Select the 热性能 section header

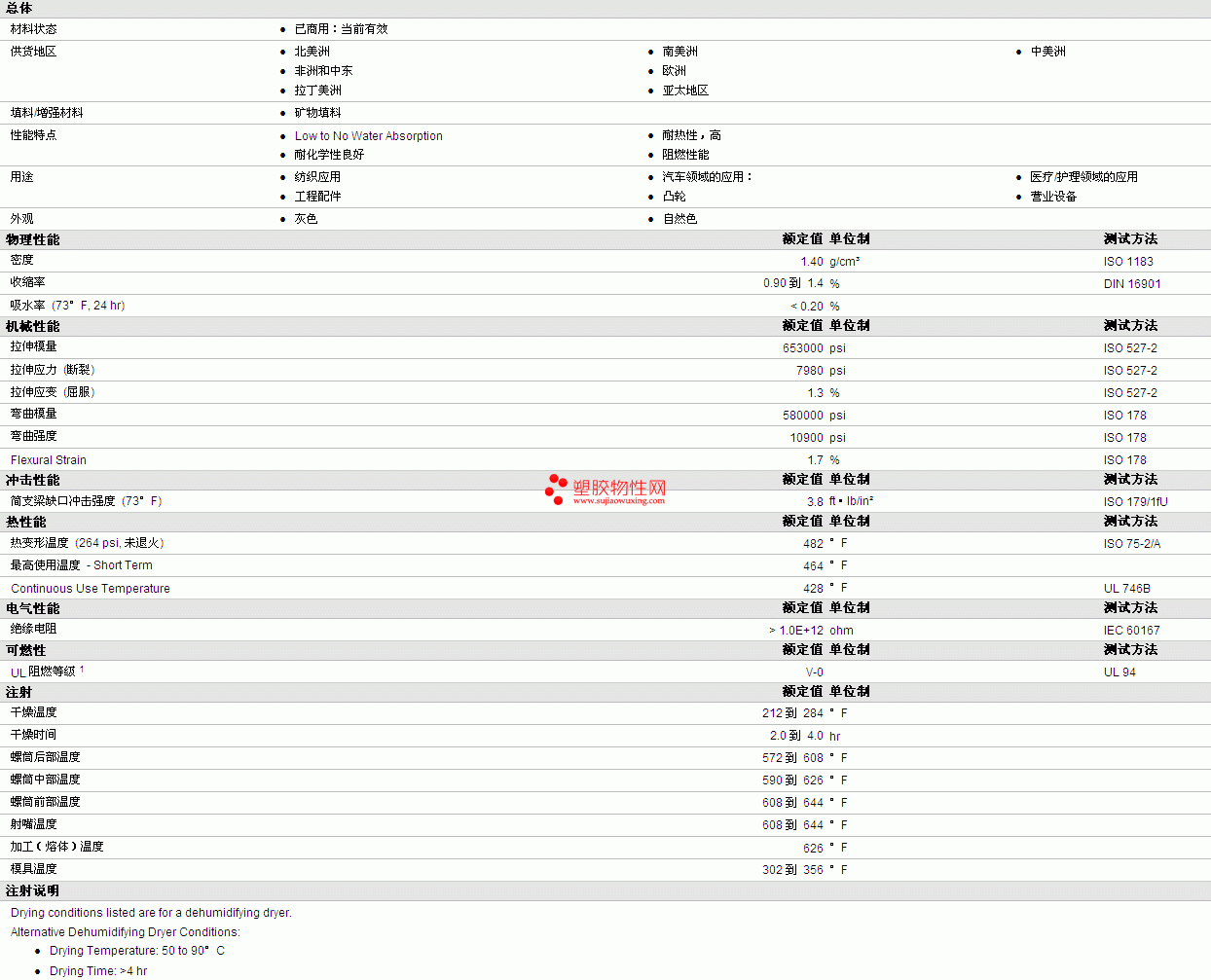[x=25, y=523]
